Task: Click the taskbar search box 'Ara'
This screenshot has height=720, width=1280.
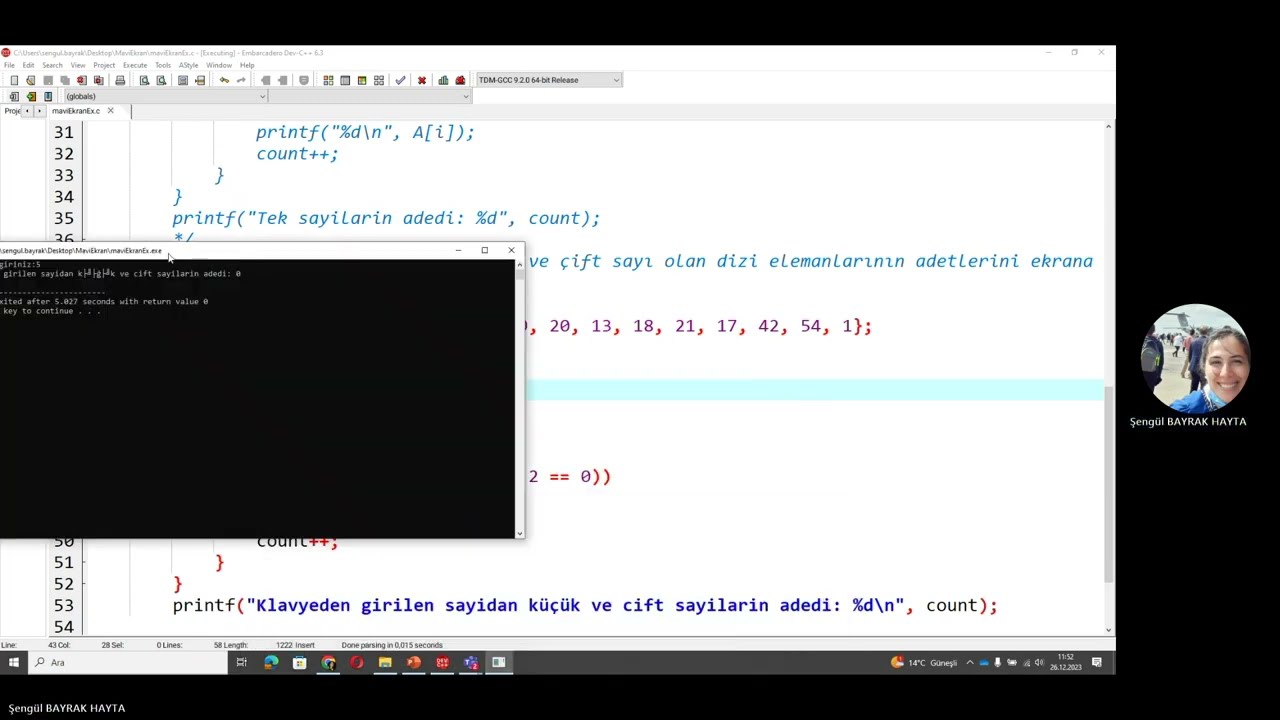Action: pos(130,662)
